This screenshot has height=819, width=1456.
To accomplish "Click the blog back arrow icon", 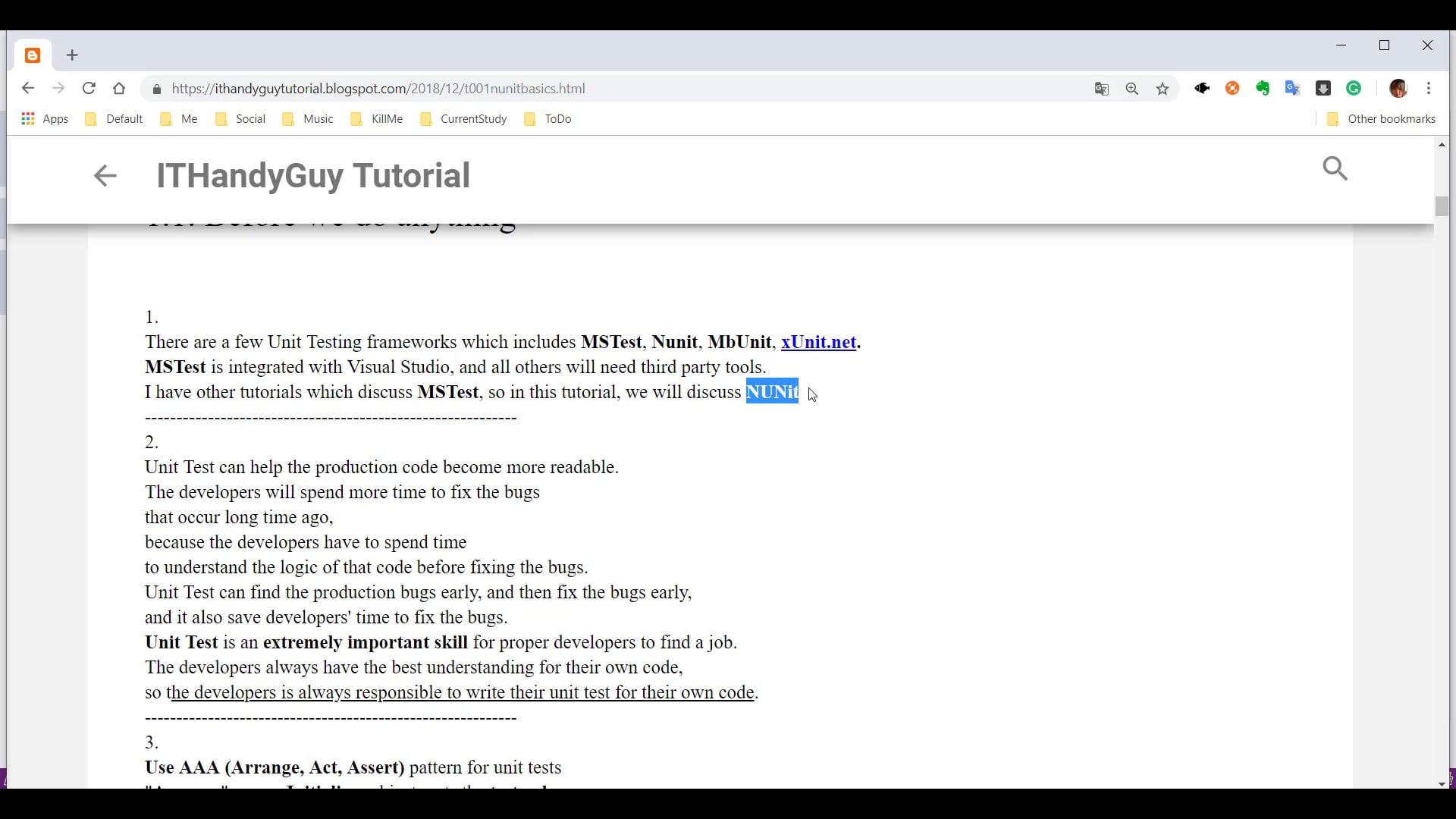I will [105, 176].
